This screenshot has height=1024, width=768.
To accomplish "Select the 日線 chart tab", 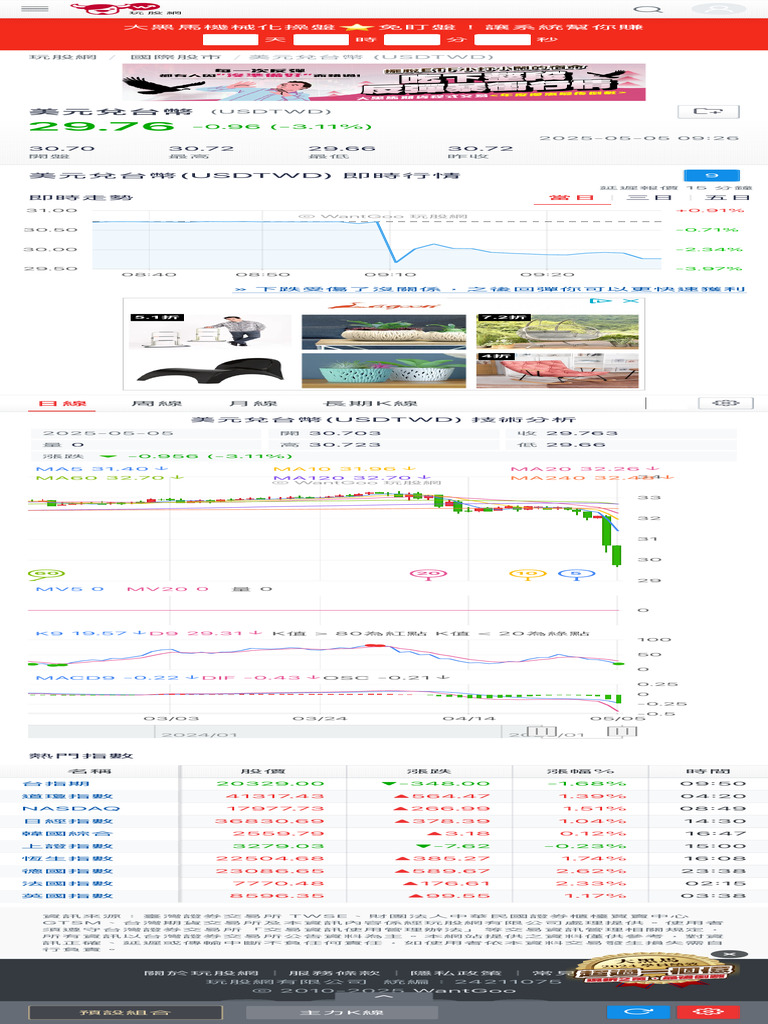I will point(62,404).
